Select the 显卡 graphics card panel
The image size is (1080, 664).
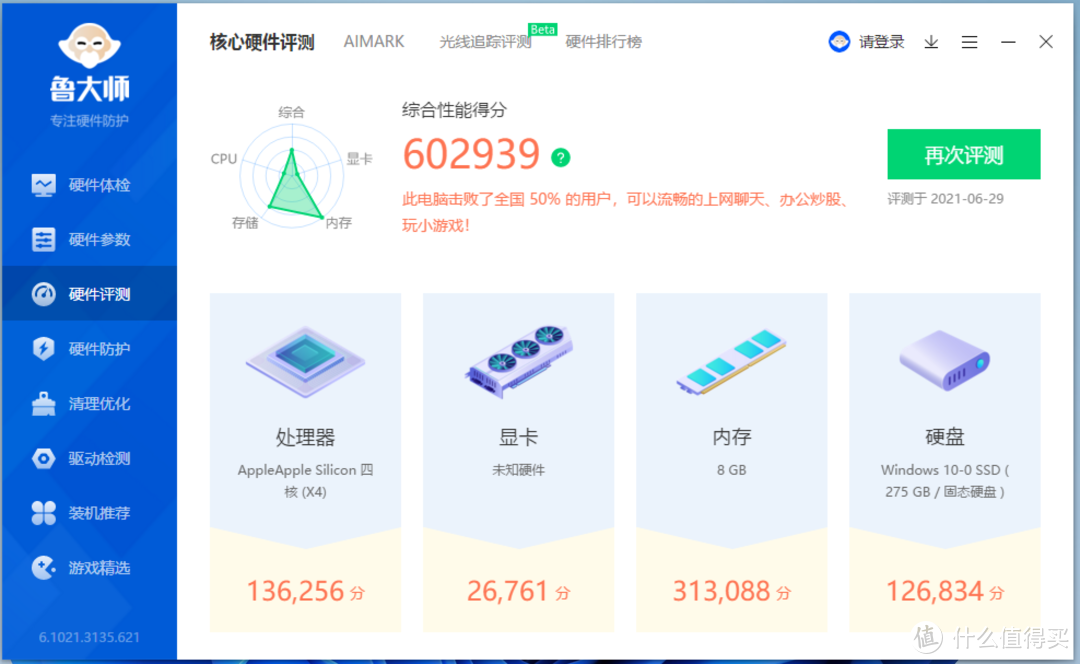[518, 462]
